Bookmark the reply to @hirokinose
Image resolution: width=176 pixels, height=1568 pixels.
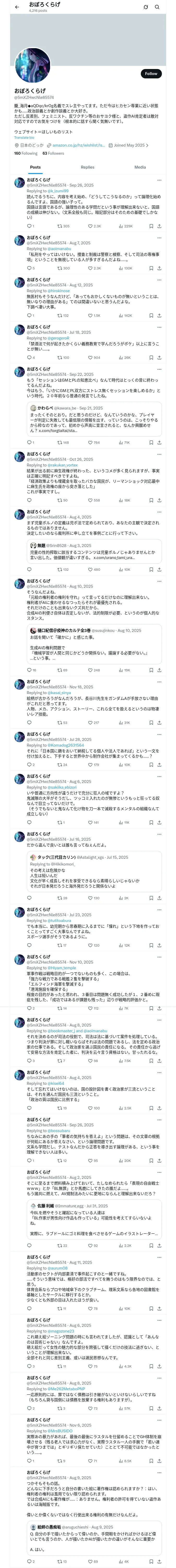[x=151, y=315]
